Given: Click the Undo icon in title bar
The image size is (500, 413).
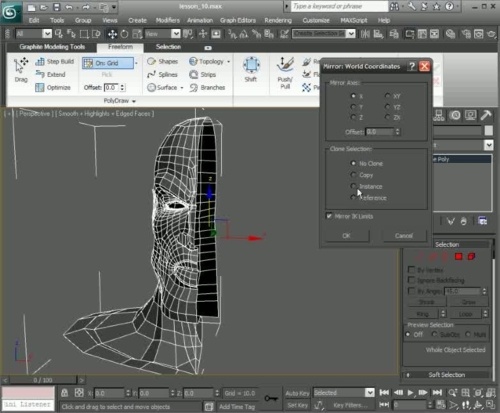Looking at the screenshot, I should (x=69, y=7).
